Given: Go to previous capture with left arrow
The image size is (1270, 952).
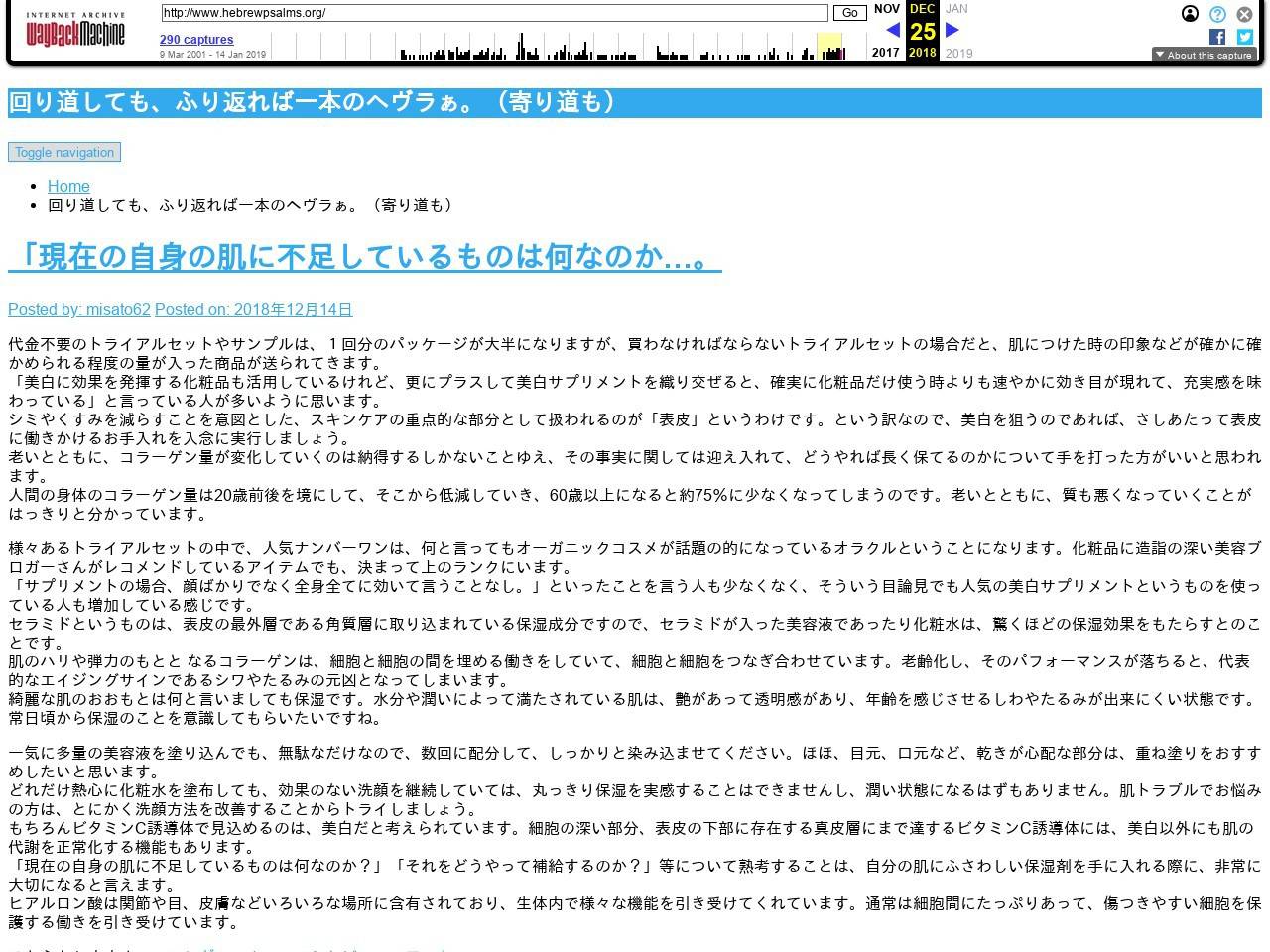Looking at the screenshot, I should 892,30.
